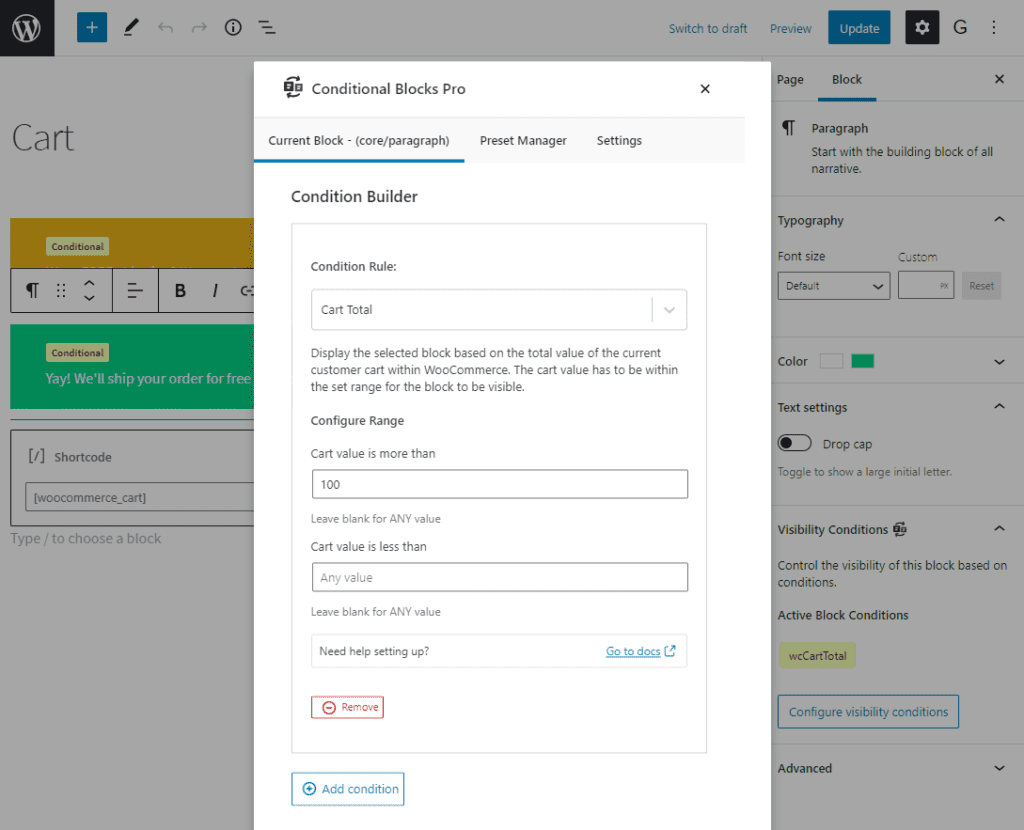Viewport: 1024px width, 830px height.
Task: Toggle Drop cap in Text settings
Action: click(x=794, y=442)
